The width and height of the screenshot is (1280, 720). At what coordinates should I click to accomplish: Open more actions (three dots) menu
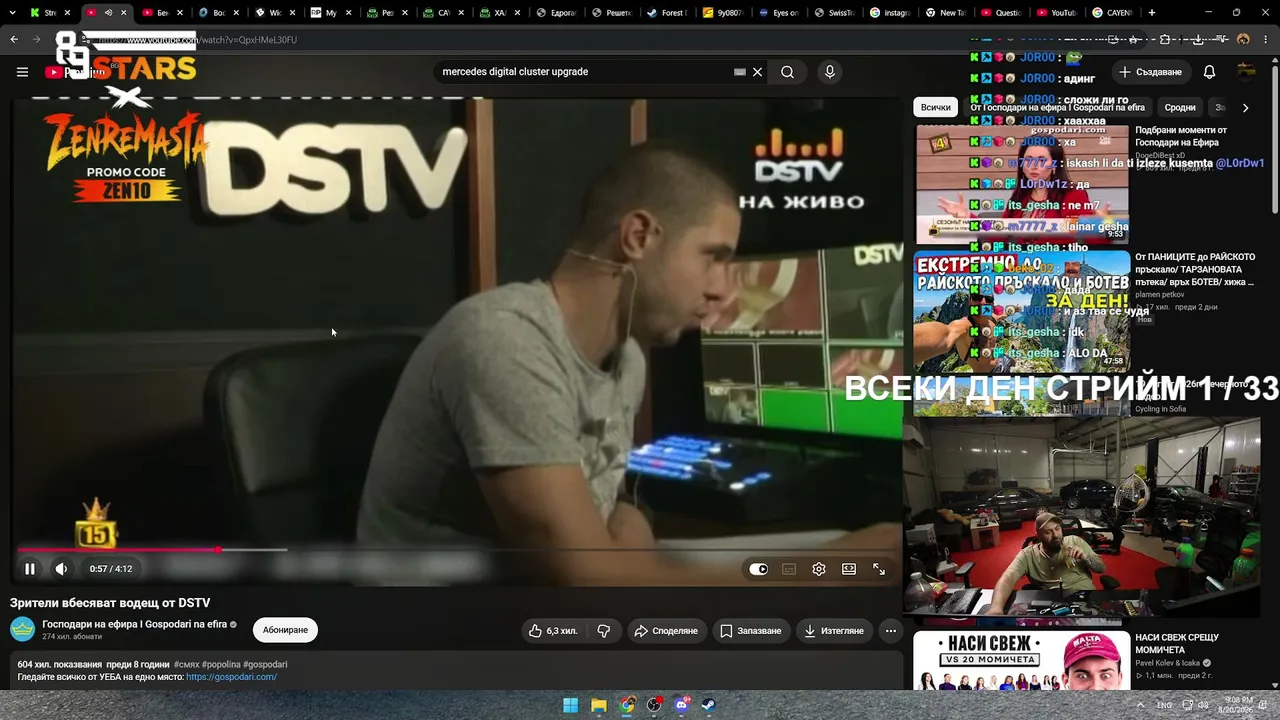[x=891, y=631]
